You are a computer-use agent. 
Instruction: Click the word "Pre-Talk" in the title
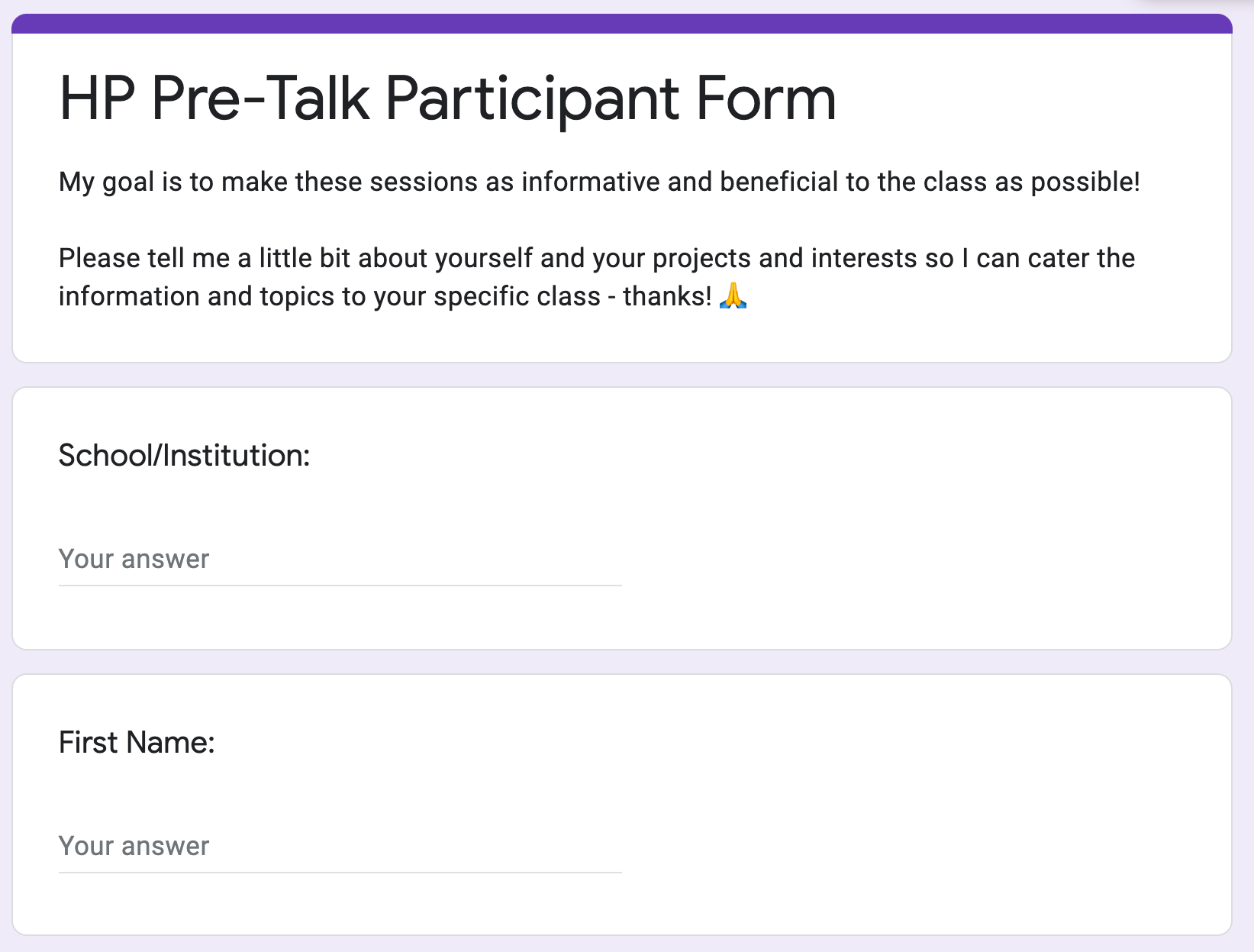pos(260,98)
